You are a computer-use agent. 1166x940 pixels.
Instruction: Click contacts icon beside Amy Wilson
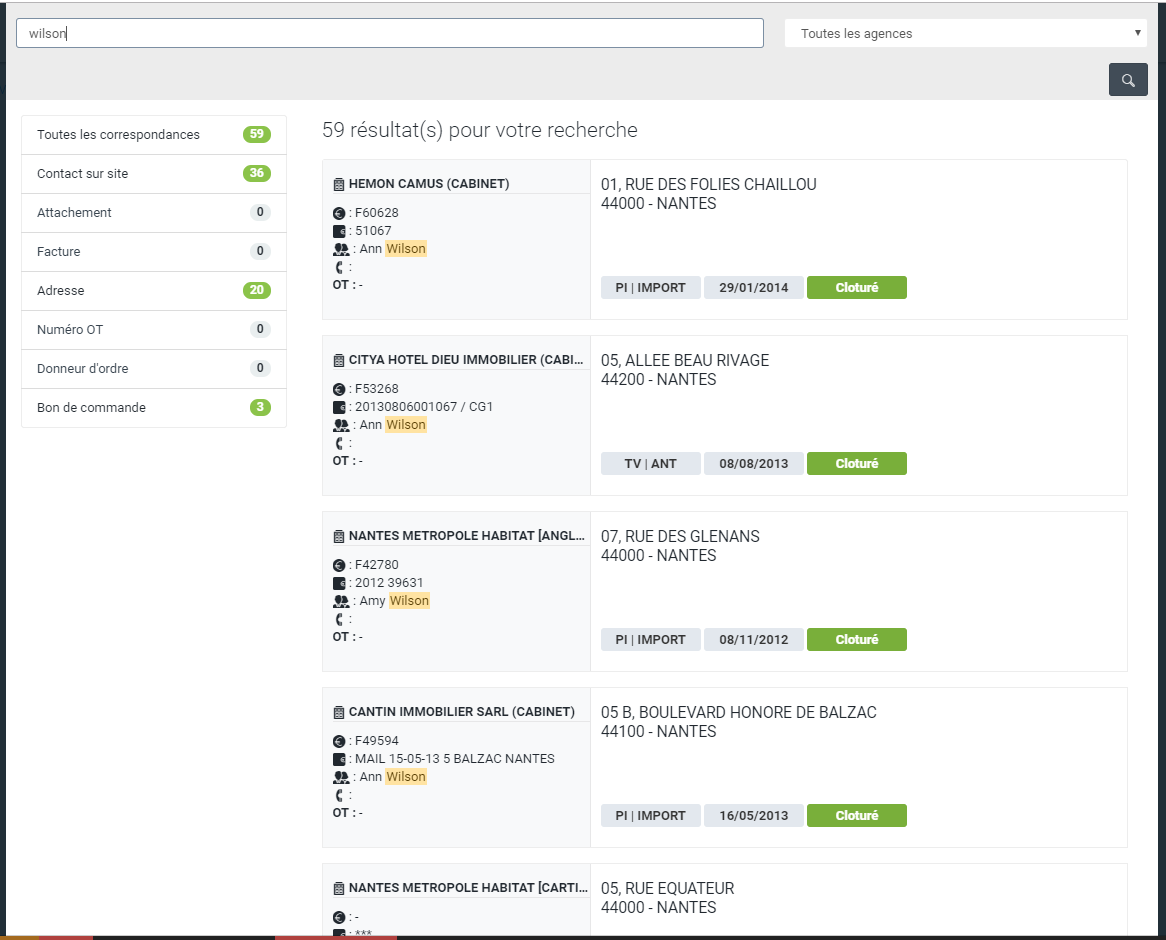pyautogui.click(x=340, y=601)
